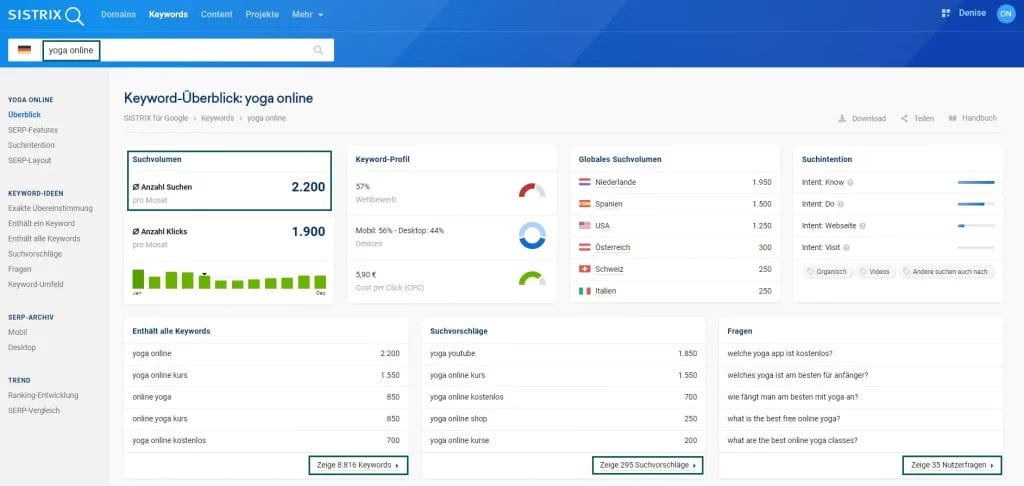Click the CPC gauge chart
The image size is (1024, 486).
tap(532, 279)
